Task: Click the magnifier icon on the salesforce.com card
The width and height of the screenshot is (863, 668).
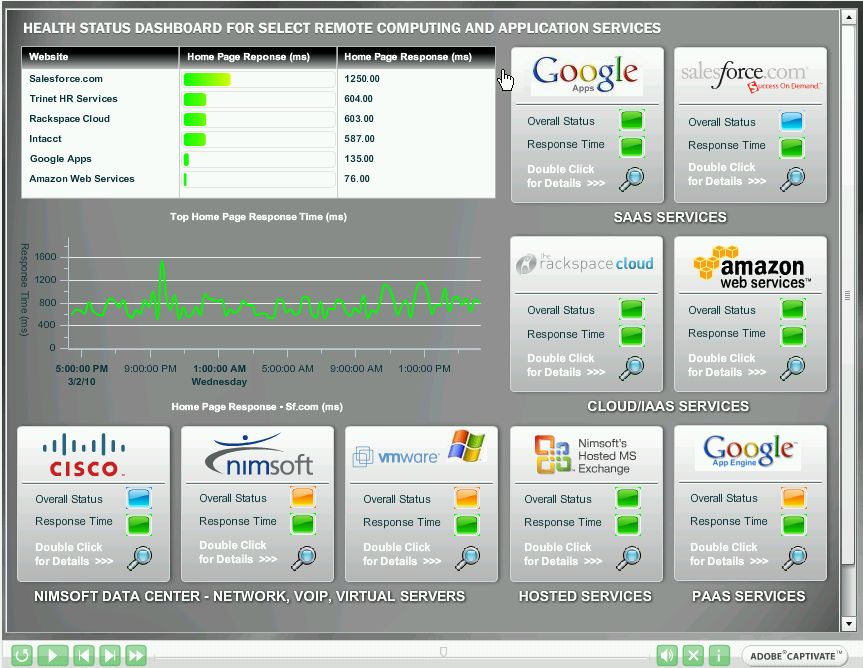Action: [793, 178]
